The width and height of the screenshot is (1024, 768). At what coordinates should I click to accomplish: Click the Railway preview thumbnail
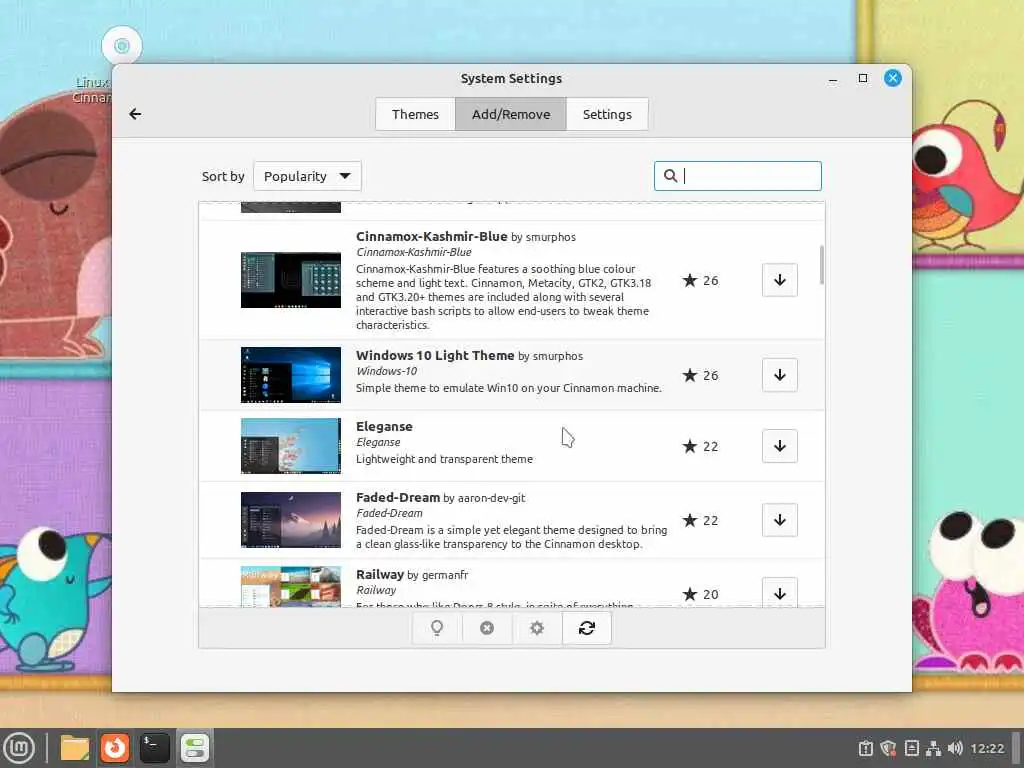coord(291,586)
